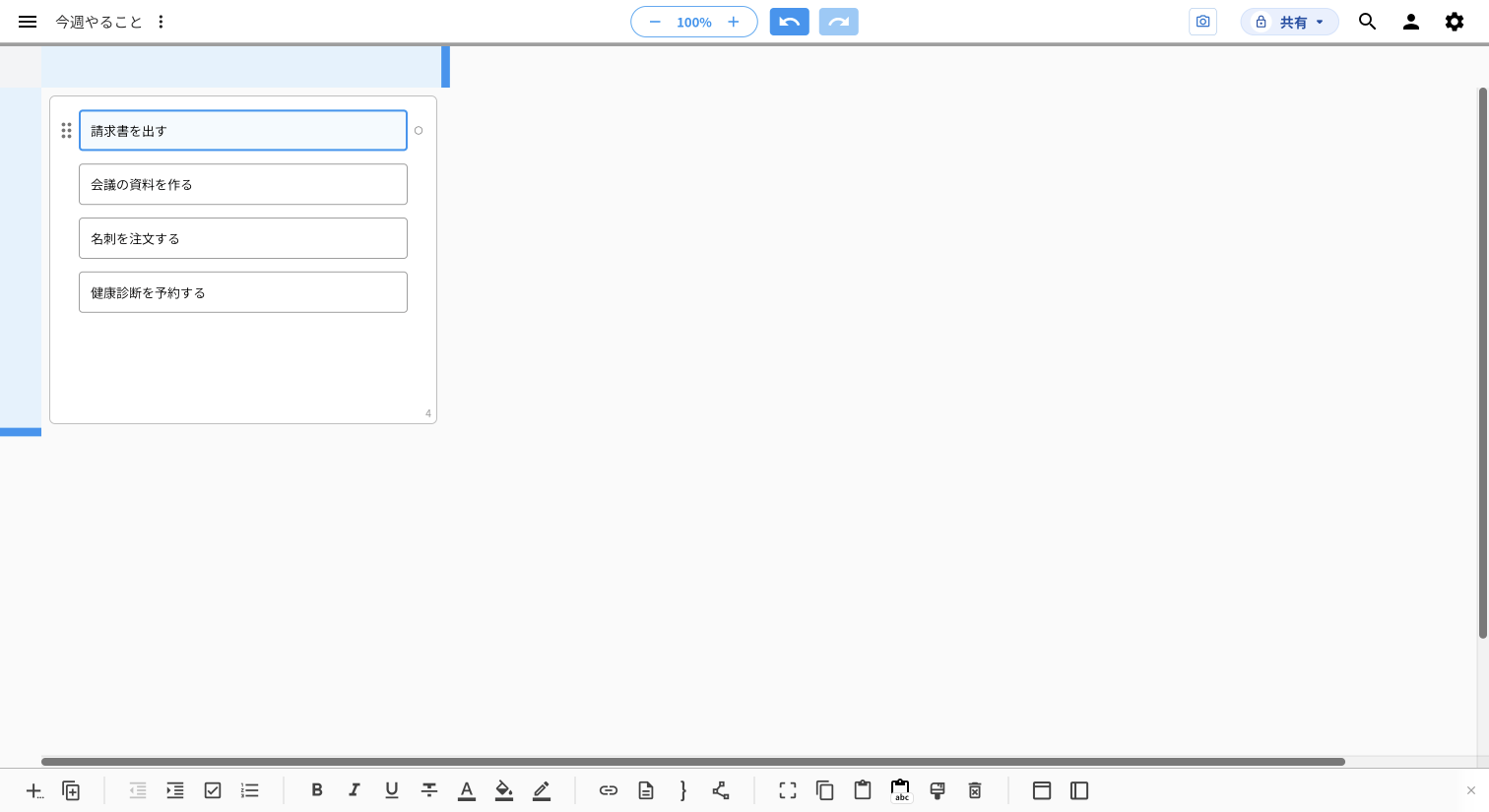1489x812 pixels.
Task: Click the curly brace grouping icon
Action: (x=683, y=790)
